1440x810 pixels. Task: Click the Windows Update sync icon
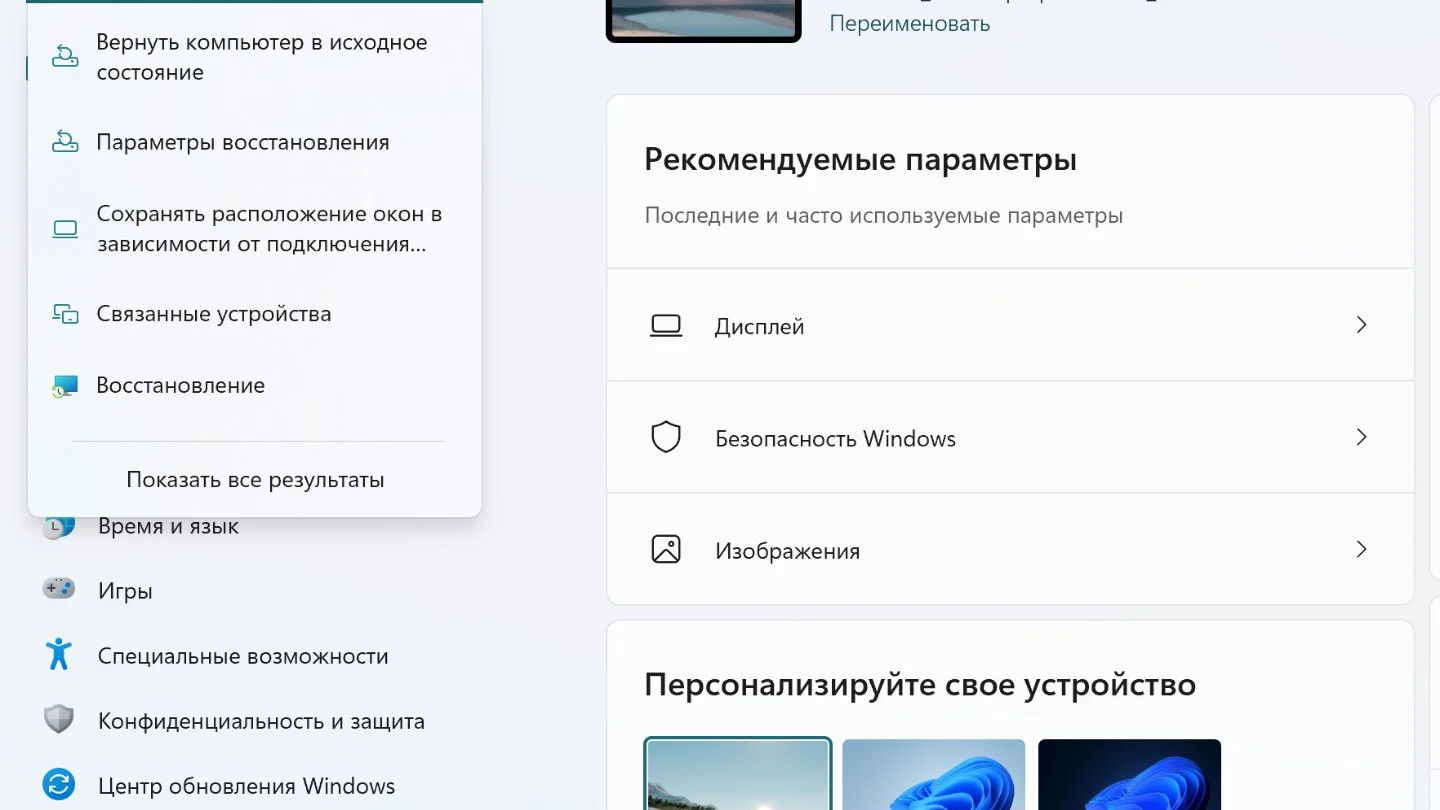[x=59, y=785]
